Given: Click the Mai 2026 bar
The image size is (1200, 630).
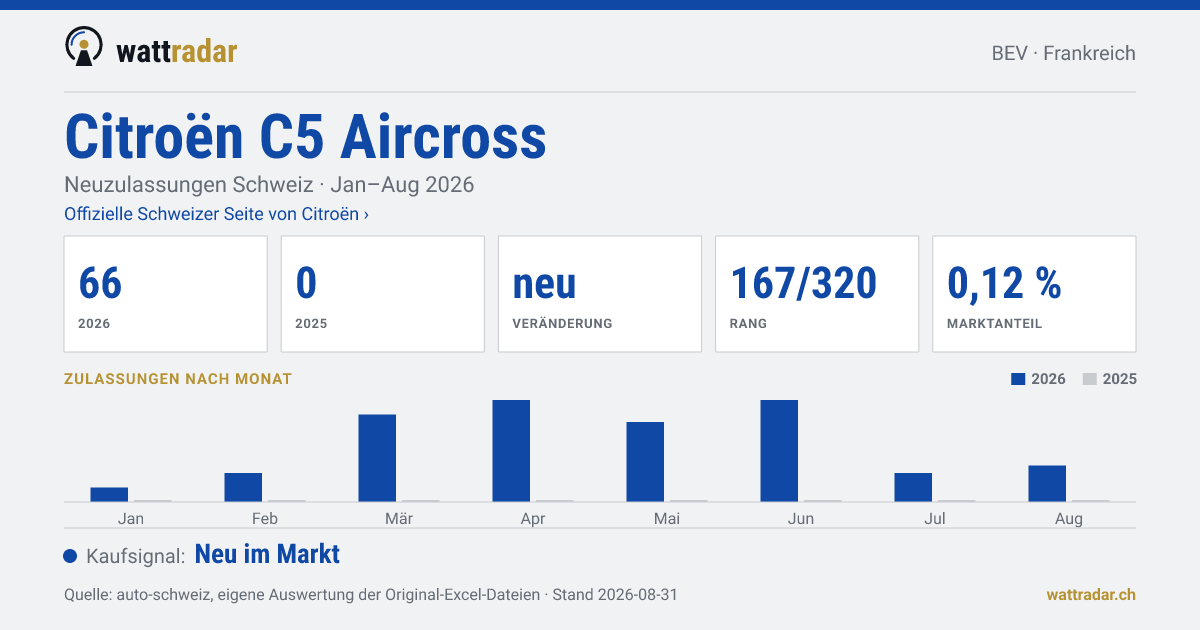Looking at the screenshot, I should click(645, 462).
